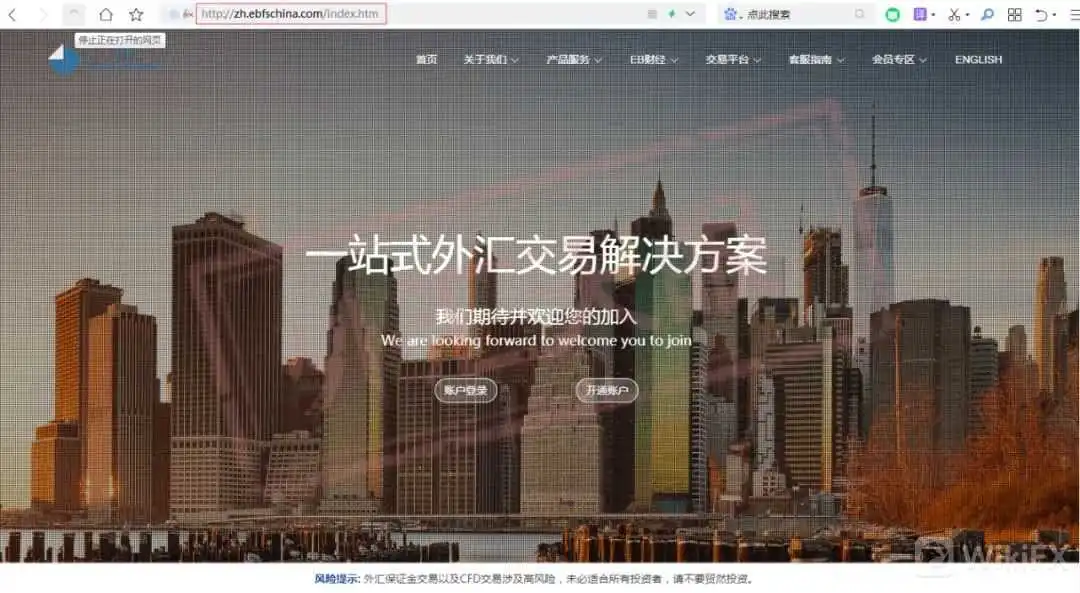Bookmark page with the star icon
The height and width of the screenshot is (593, 1080).
136,14
